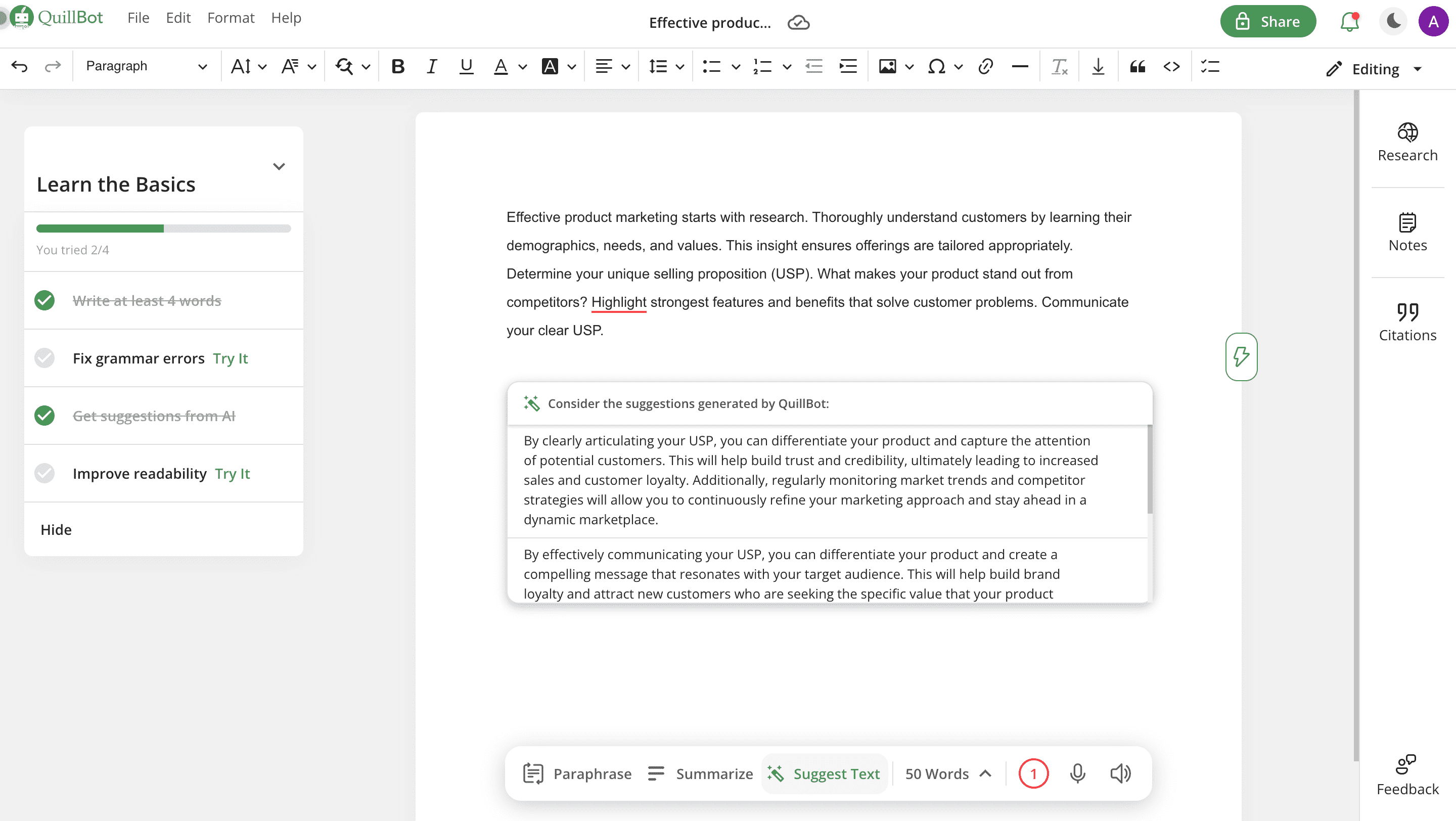The width and height of the screenshot is (1456, 821).
Task: Insert a block quote
Action: point(1137,67)
